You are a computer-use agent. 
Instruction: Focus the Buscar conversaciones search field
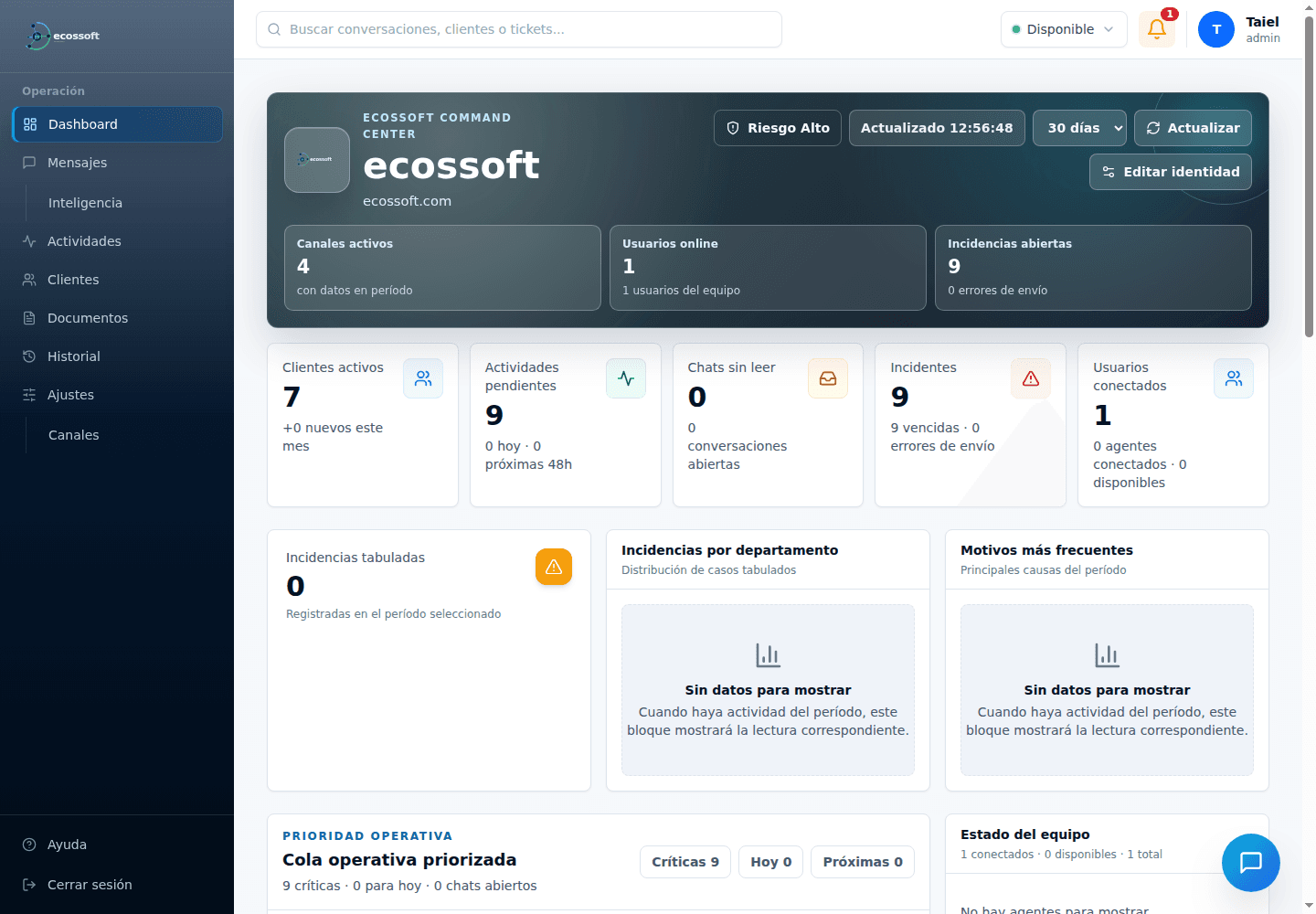click(x=519, y=29)
